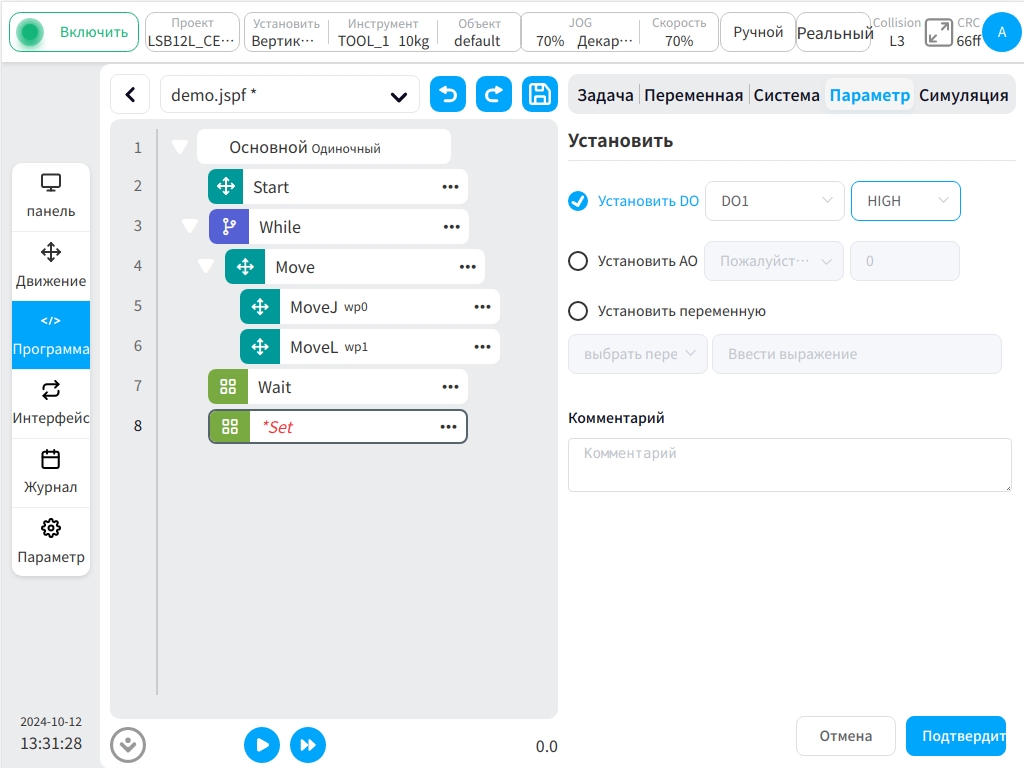Image resolution: width=1024 pixels, height=768 pixels.
Task: Open the three-dot menu on Start row
Action: (450, 187)
